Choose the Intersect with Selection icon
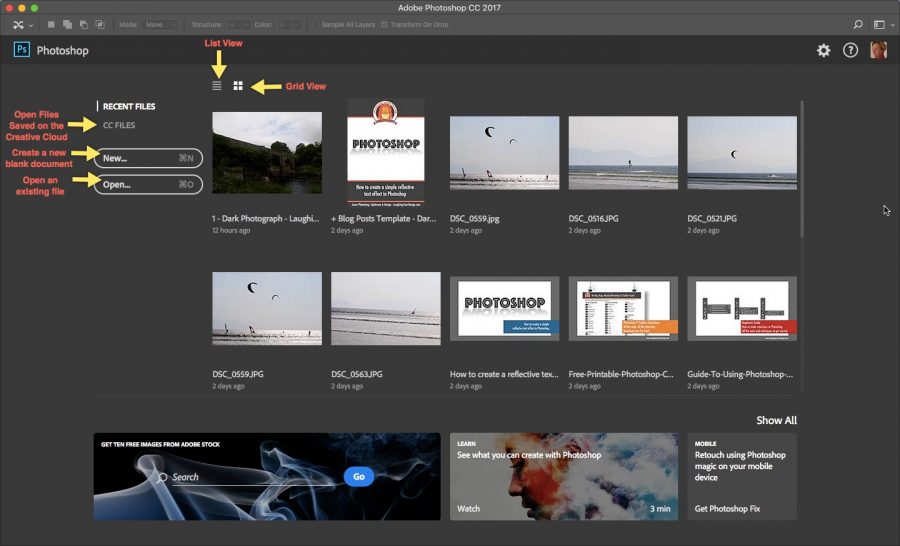The image size is (900, 546). [100, 25]
